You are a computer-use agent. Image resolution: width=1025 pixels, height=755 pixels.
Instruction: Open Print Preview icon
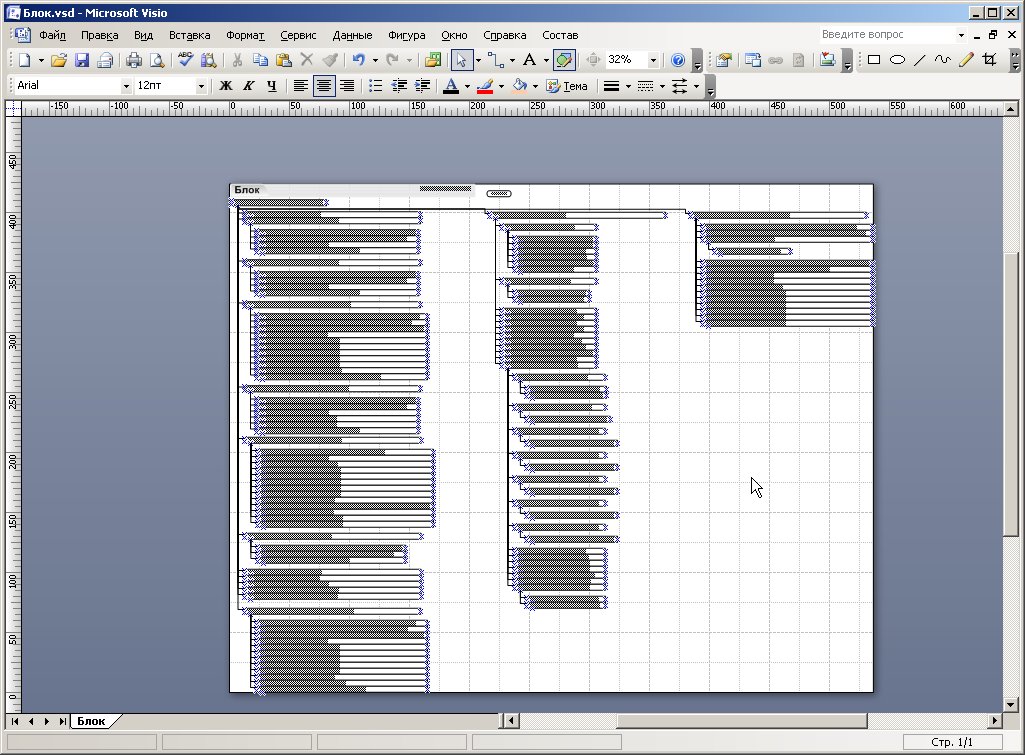(x=157, y=60)
